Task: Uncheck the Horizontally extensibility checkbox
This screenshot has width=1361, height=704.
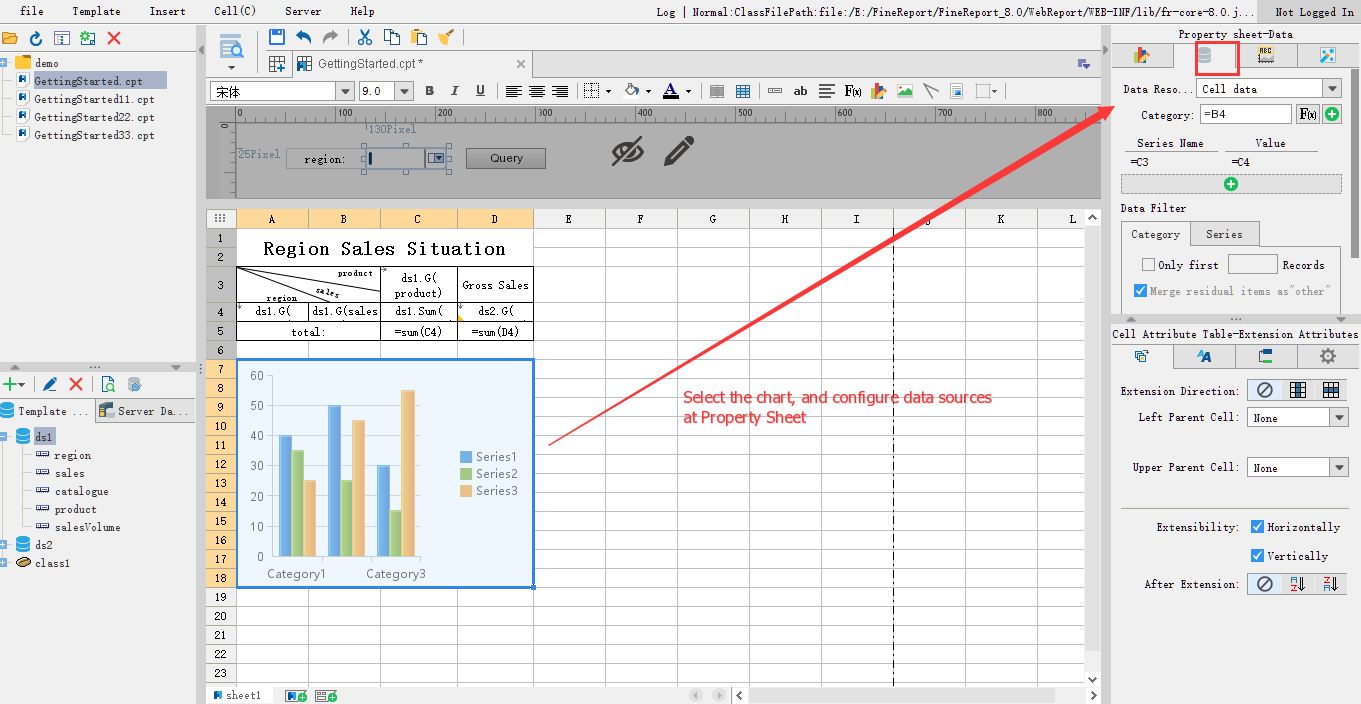Action: [x=1258, y=527]
